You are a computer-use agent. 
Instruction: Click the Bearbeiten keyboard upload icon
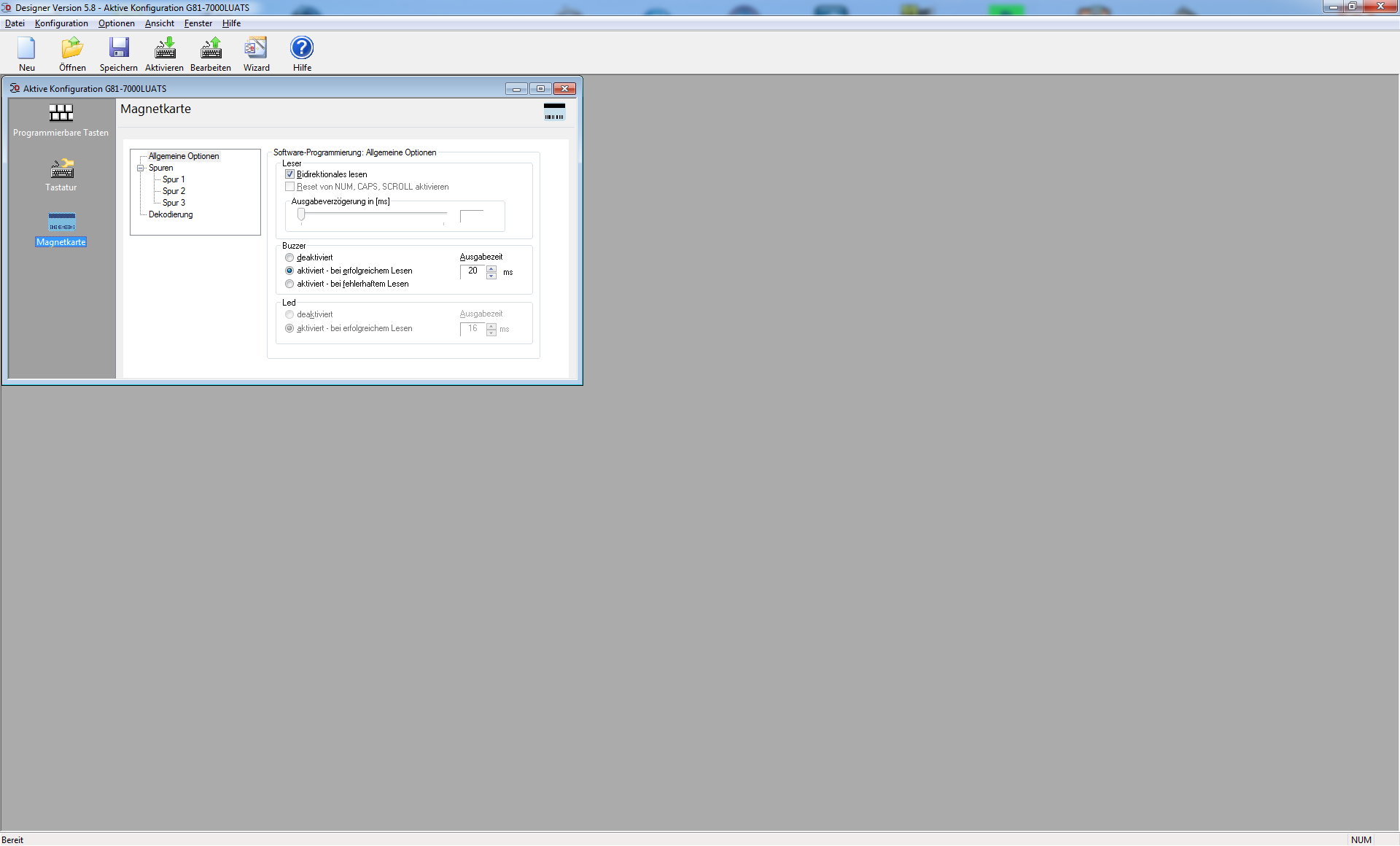[211, 49]
